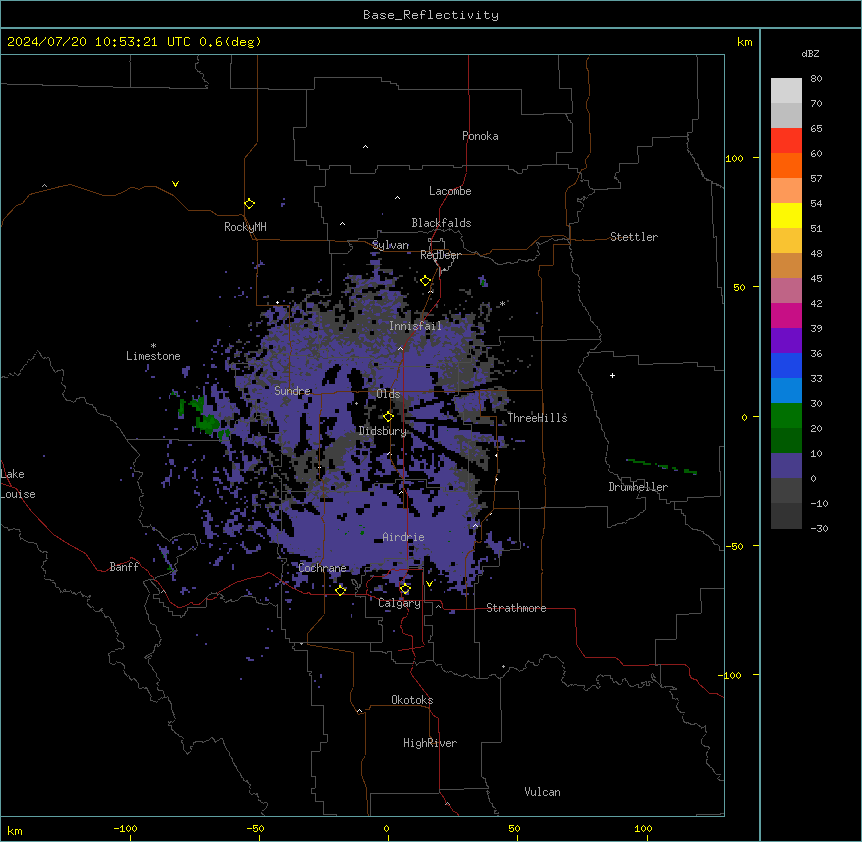This screenshot has width=862, height=842.
Task: Click the Sundre city label
Action: tap(292, 391)
